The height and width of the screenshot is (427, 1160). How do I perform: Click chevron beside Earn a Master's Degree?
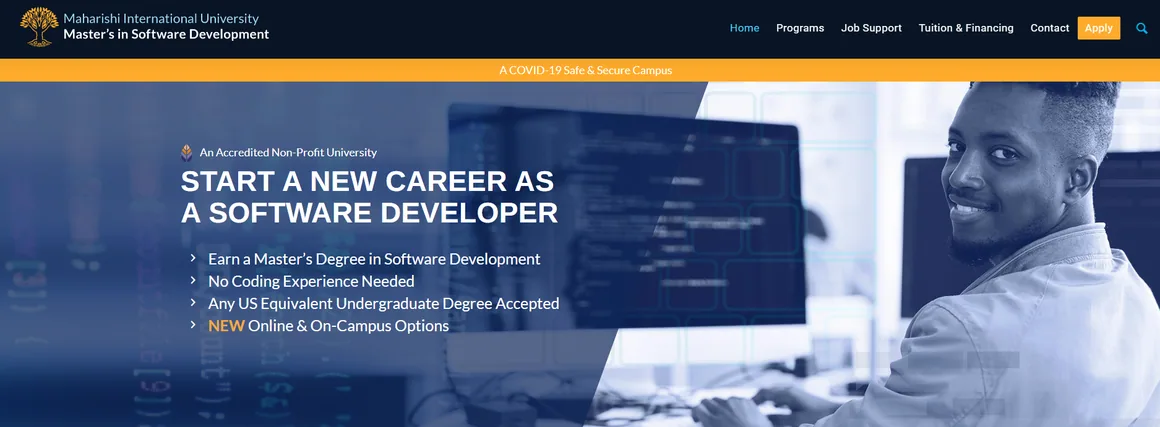click(x=192, y=258)
